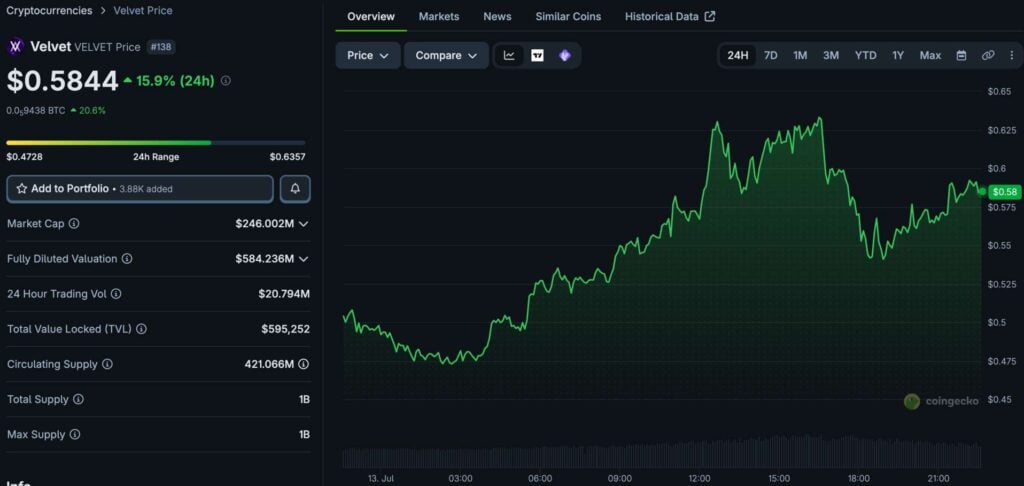Click the external link icon on Historical Data
The image size is (1024, 486).
(x=710, y=16)
